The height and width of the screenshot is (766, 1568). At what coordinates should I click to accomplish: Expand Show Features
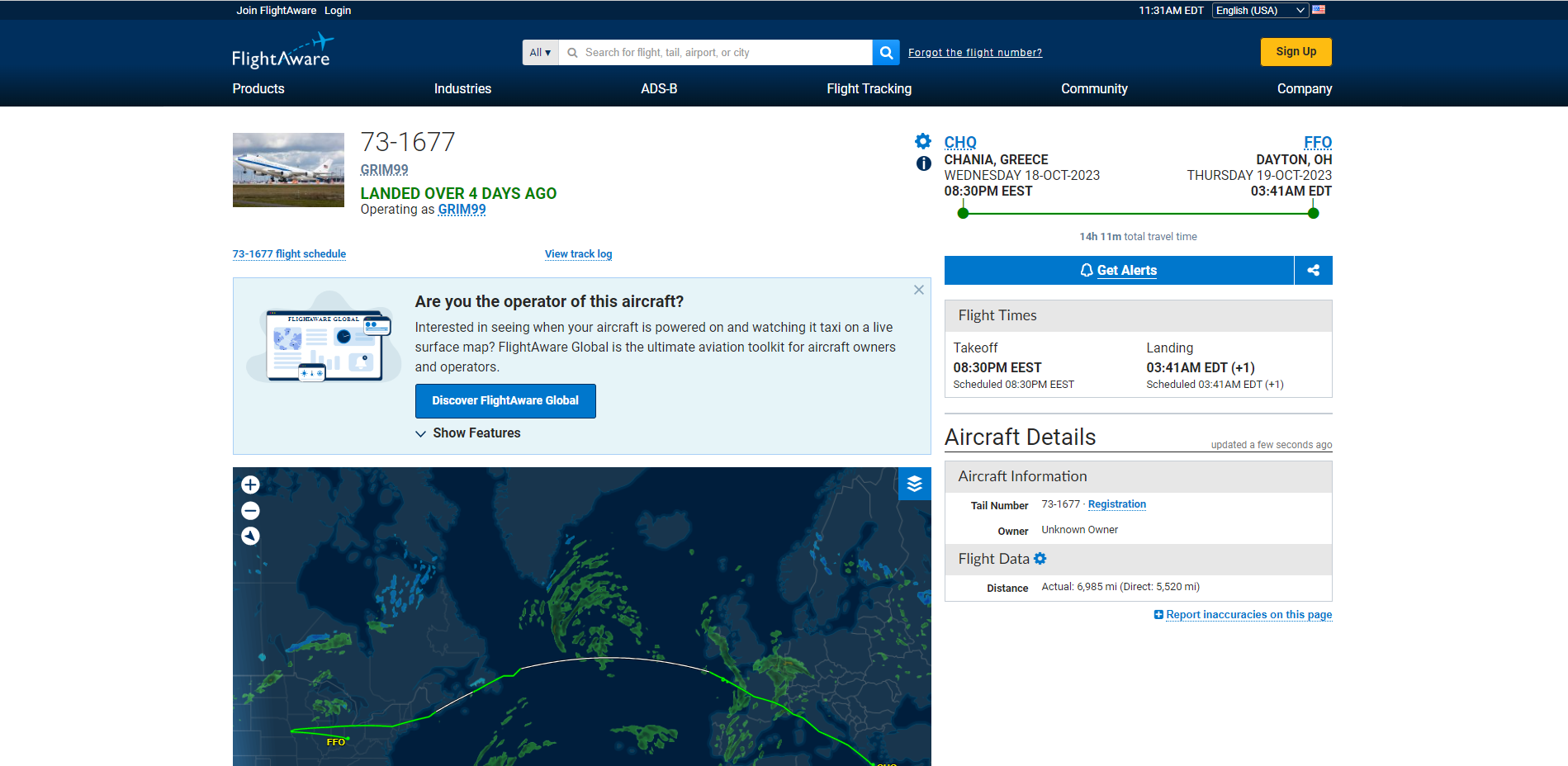click(468, 433)
